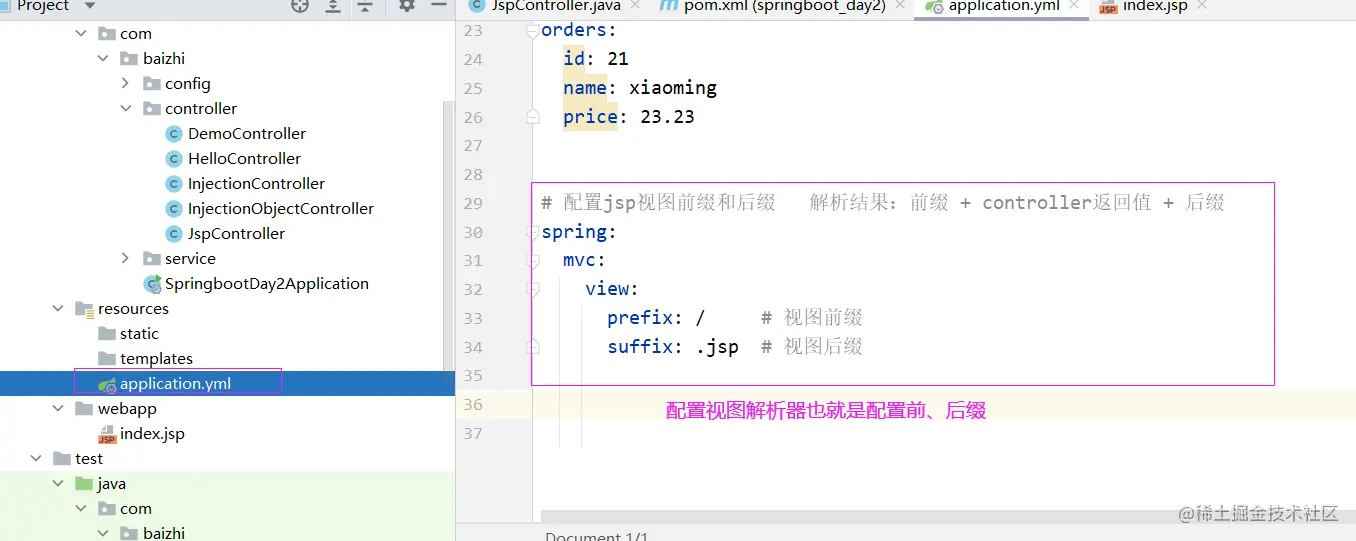
Task: Click line number 36 in gutter
Action: point(473,405)
